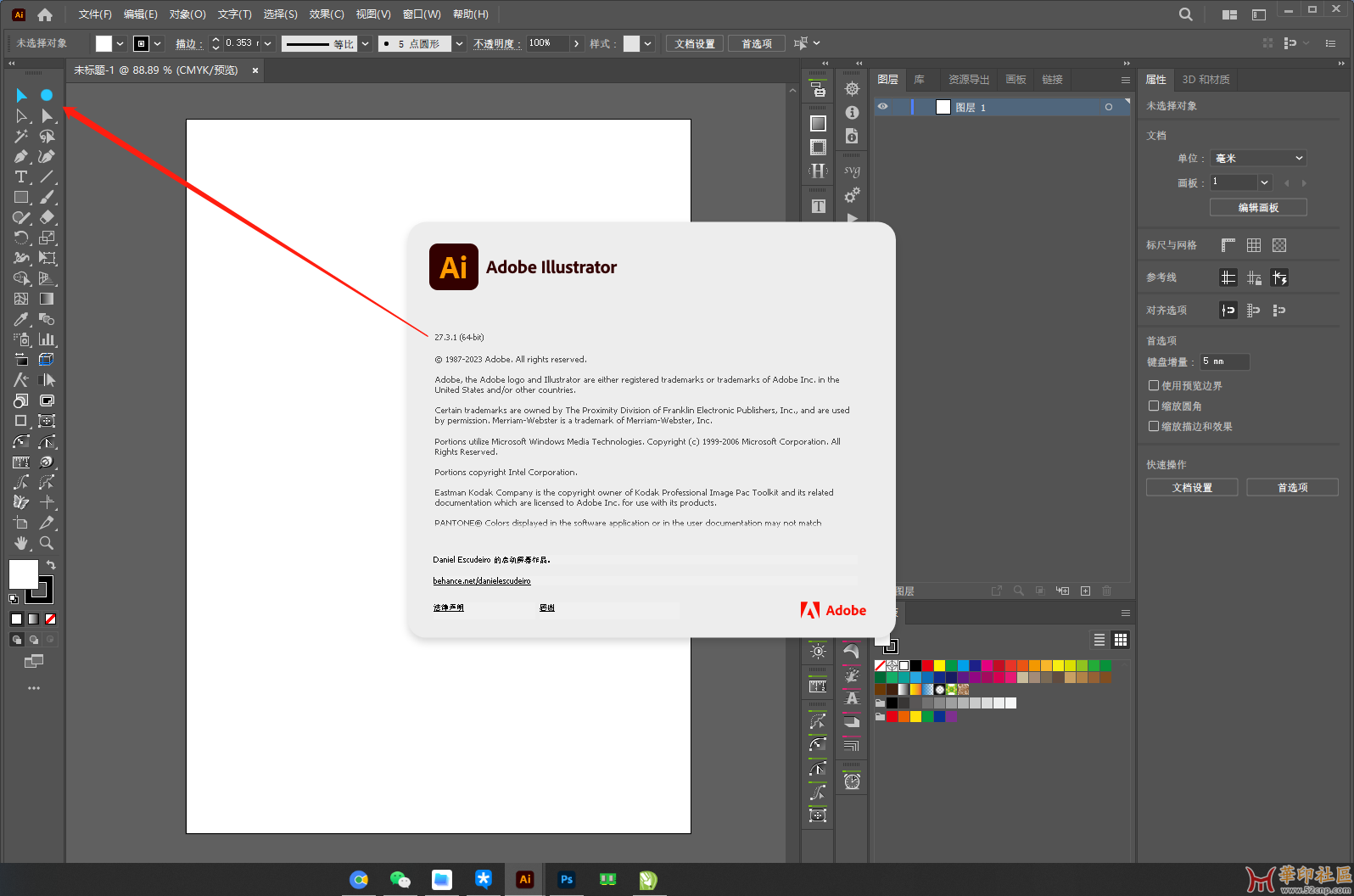Open Photoshop from the taskbar
Viewport: 1354px width, 896px height.
(567, 880)
